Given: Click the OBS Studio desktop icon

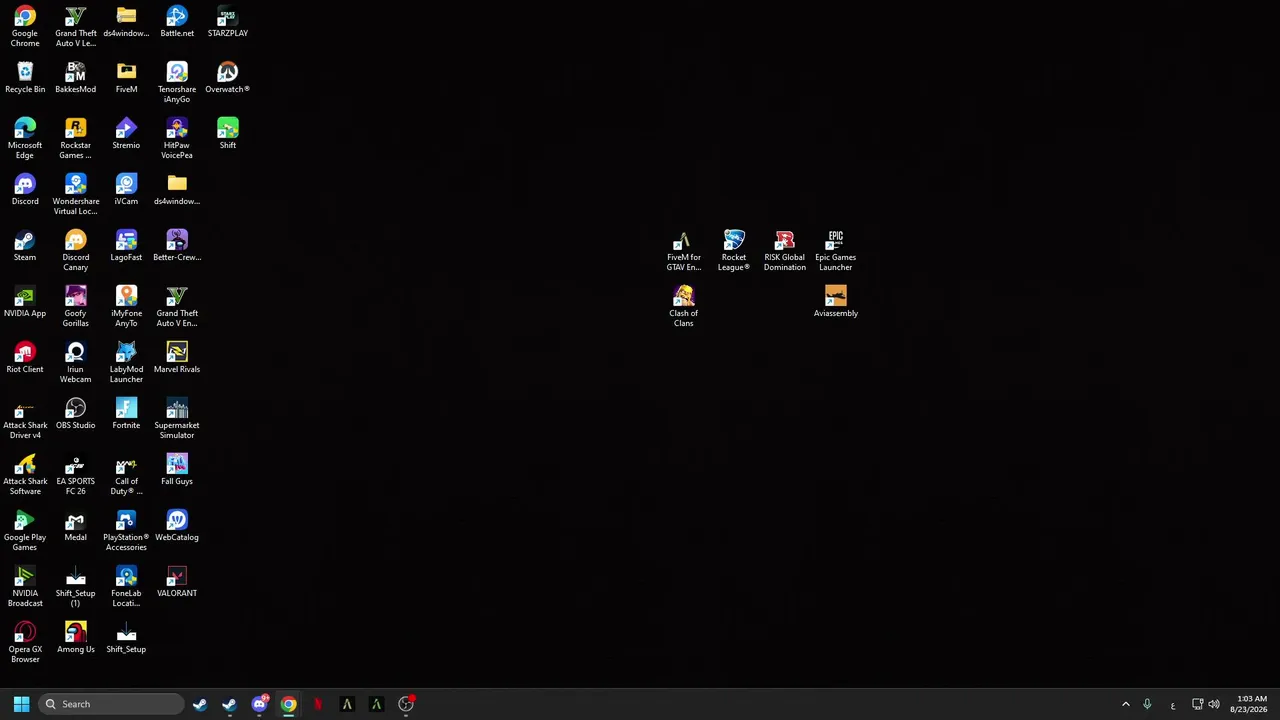Looking at the screenshot, I should click(x=76, y=414).
